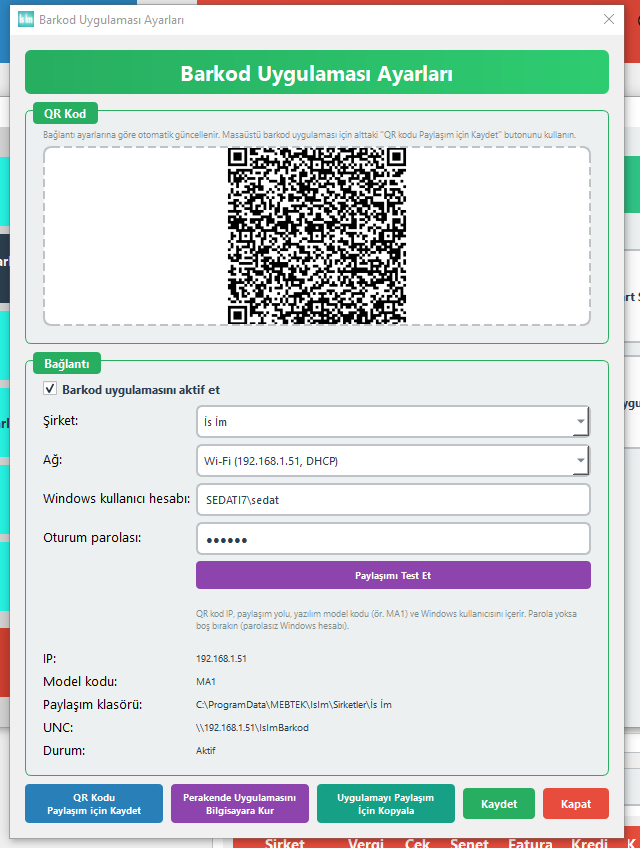Click the red Kapat button

point(576,804)
